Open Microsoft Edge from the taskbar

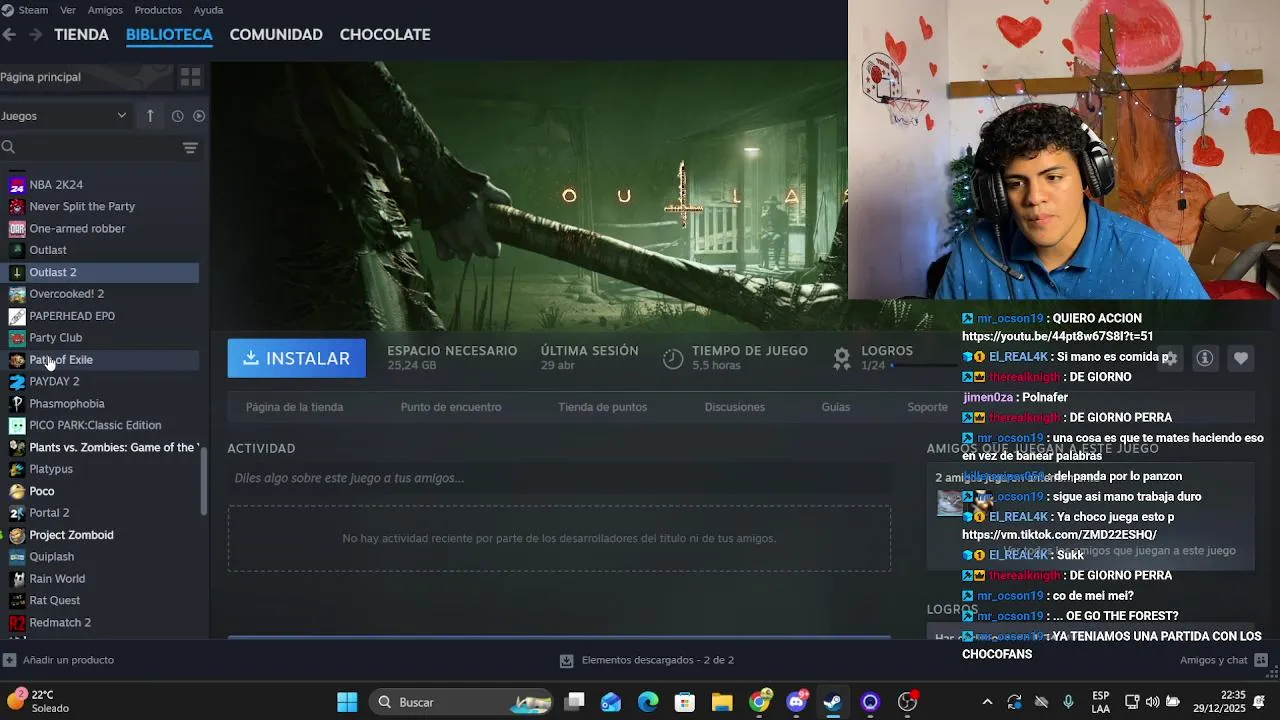click(x=648, y=702)
